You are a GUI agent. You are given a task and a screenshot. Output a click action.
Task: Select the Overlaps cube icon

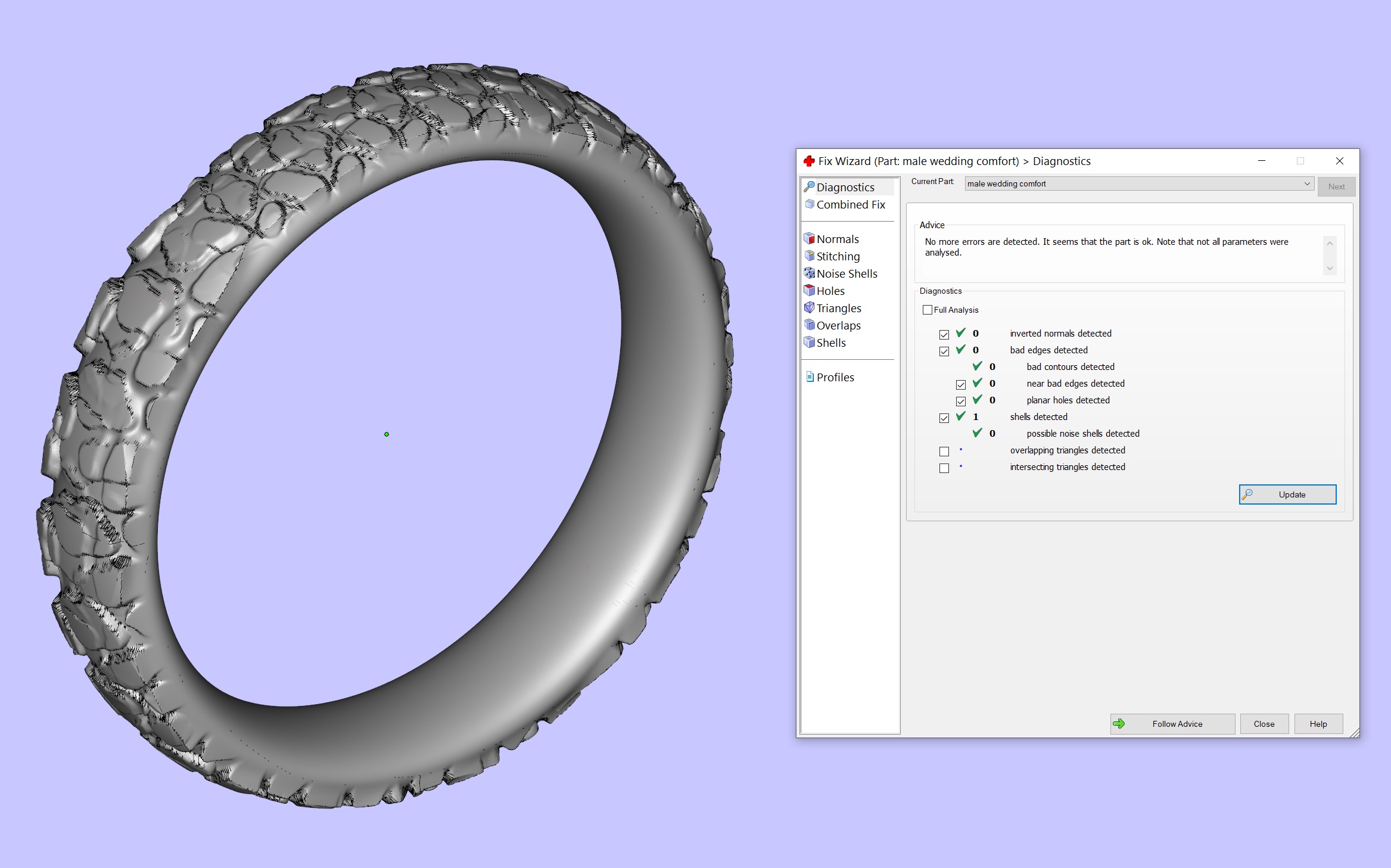point(809,325)
